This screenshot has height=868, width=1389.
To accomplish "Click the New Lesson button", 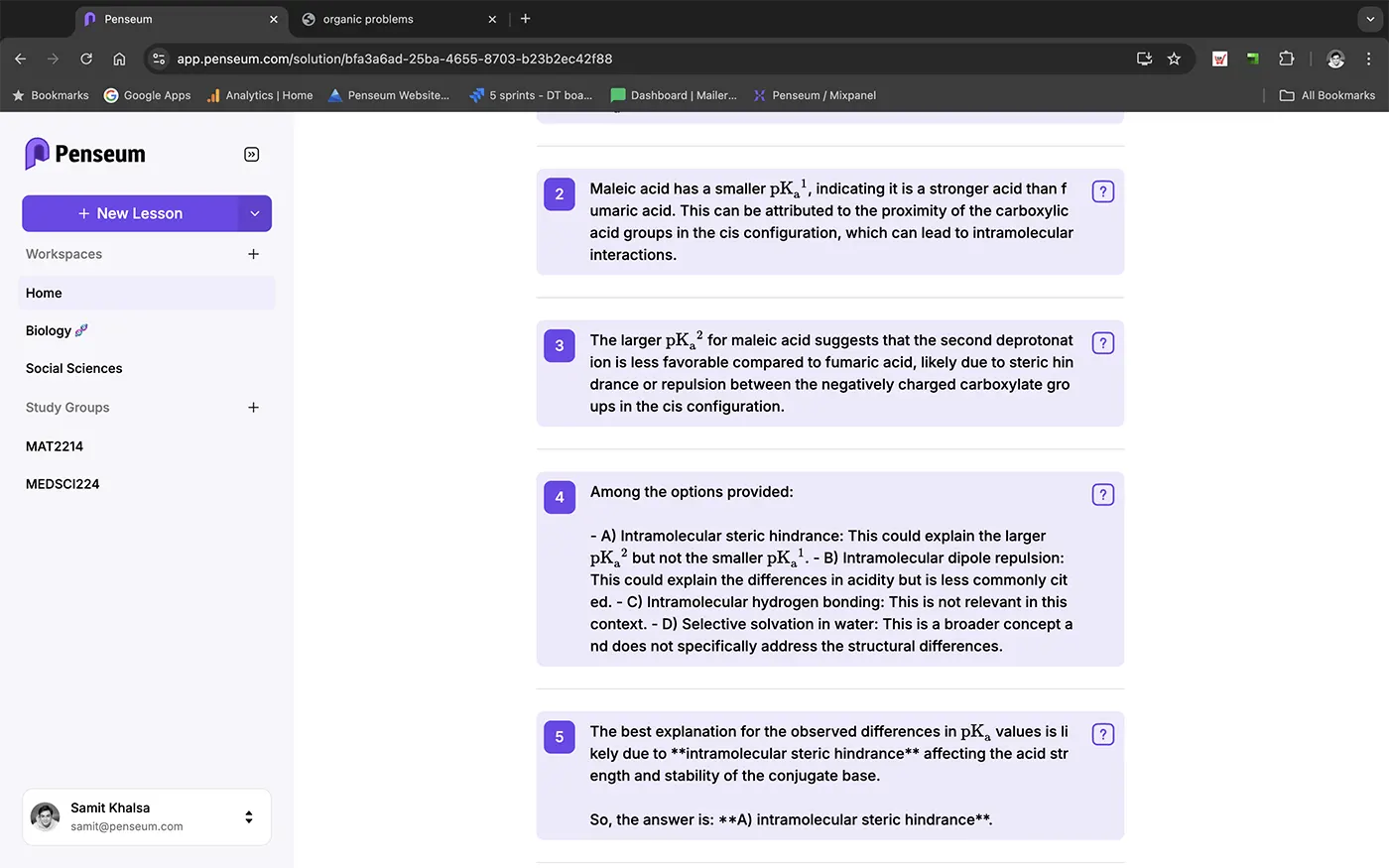I will (130, 213).
